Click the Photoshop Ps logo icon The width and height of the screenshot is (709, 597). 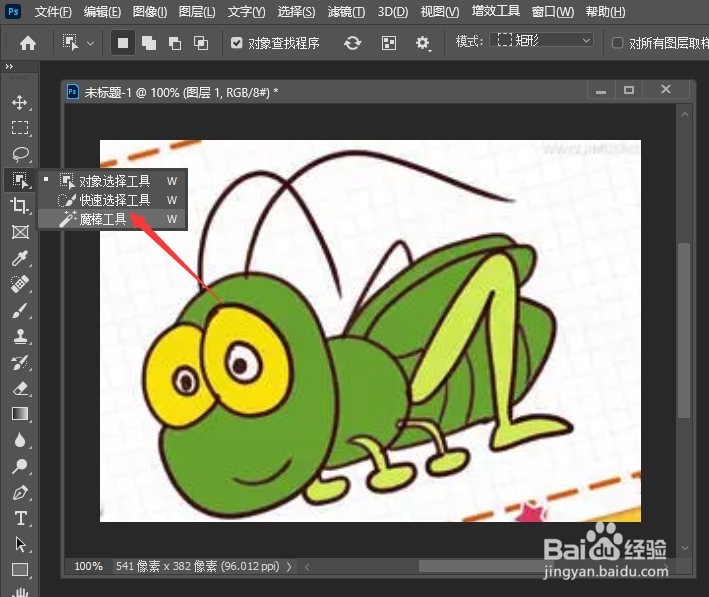tap(13, 11)
